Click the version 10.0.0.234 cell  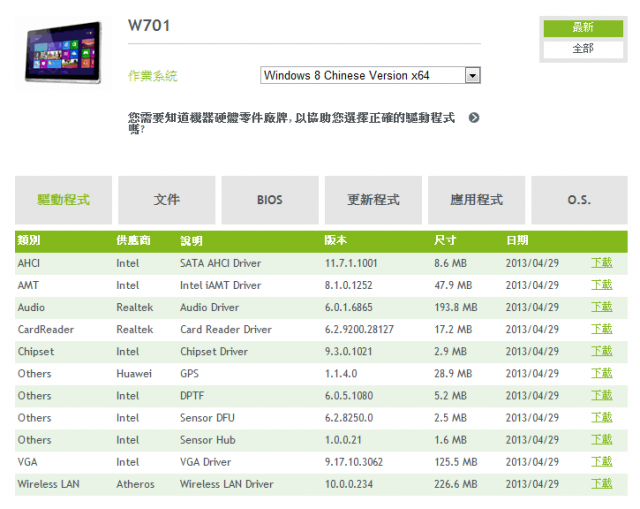tap(349, 484)
